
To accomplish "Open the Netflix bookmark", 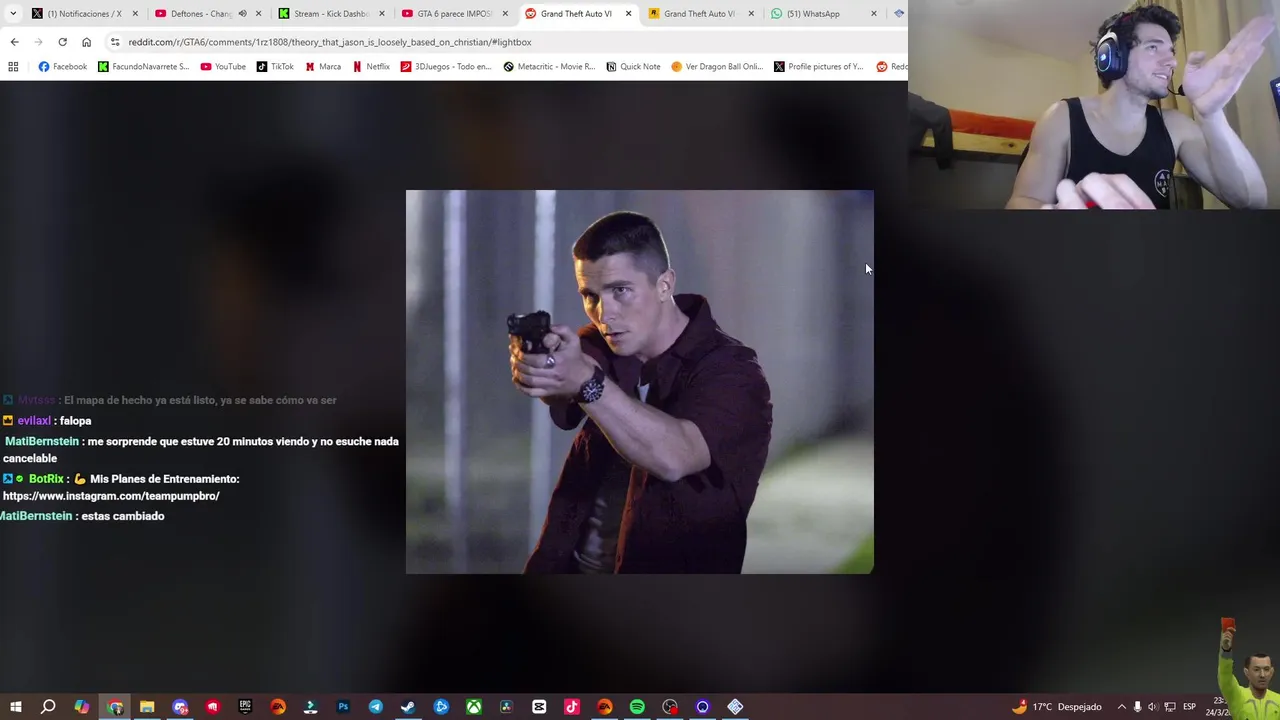I will point(371,67).
